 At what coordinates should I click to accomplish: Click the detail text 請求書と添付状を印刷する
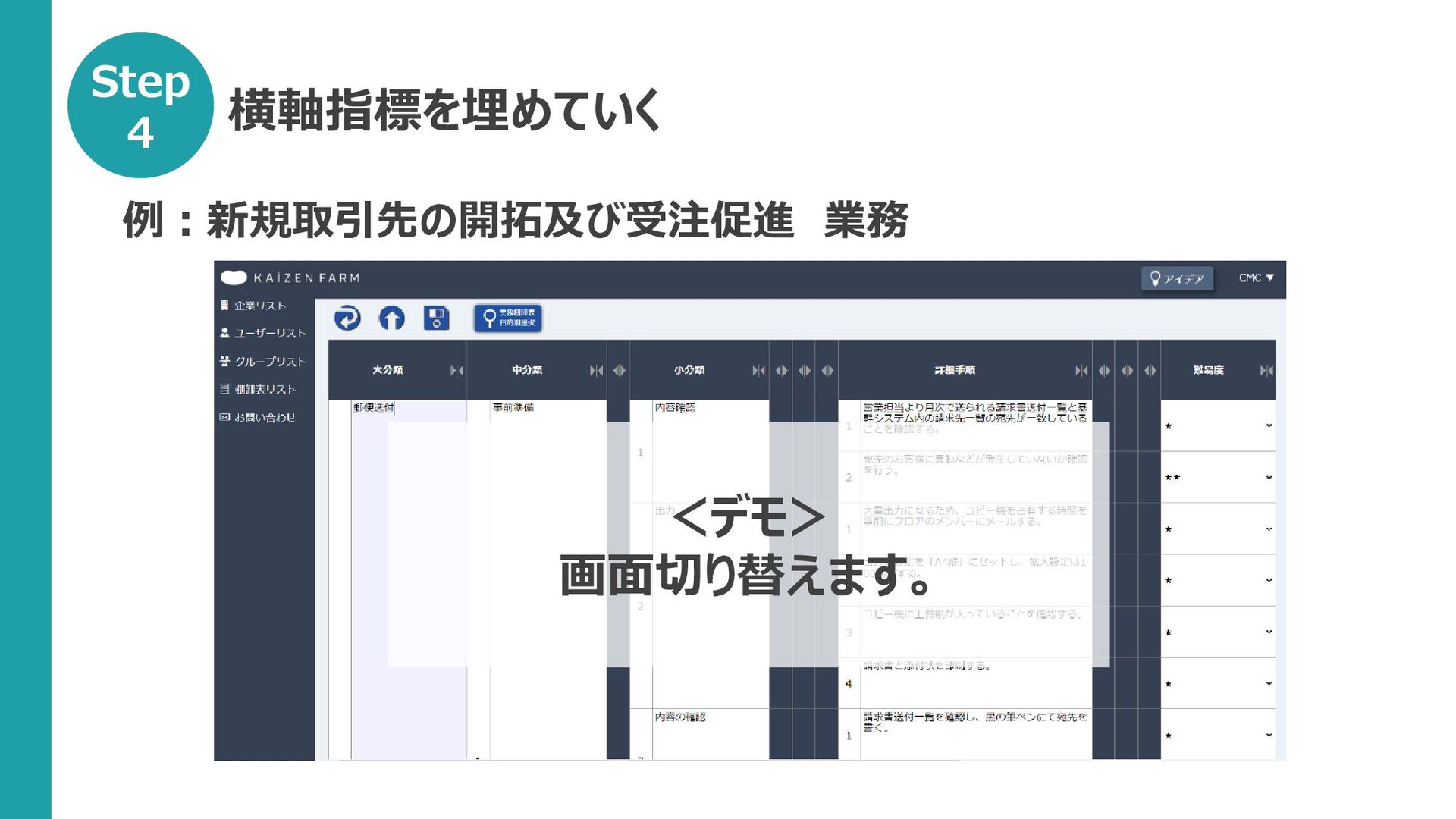coord(927,666)
